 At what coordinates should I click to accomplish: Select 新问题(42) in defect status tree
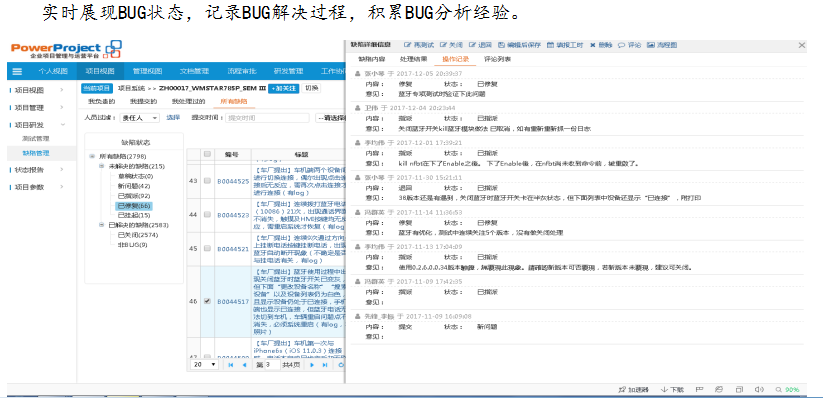click(135, 186)
